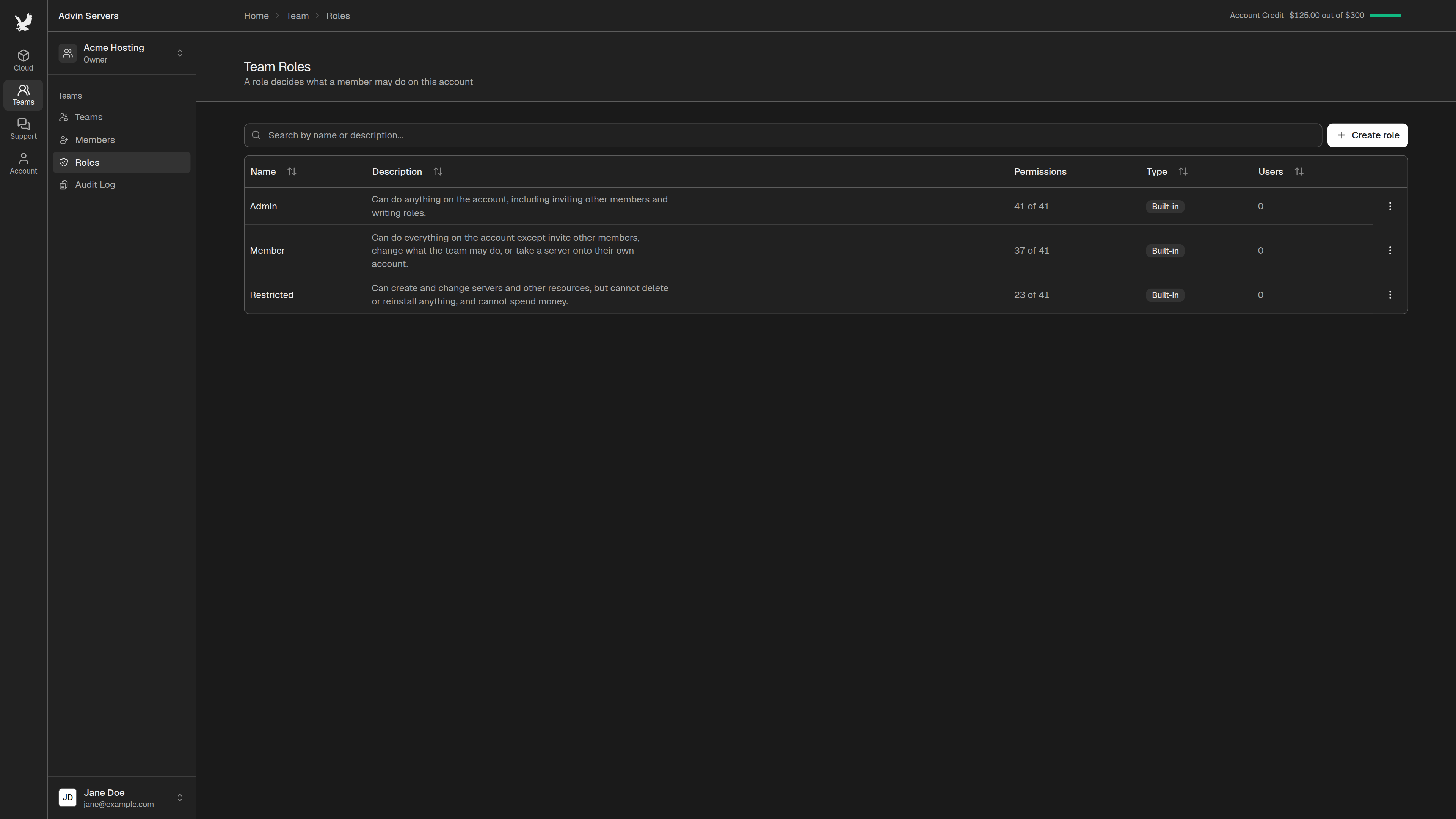Click the Member role name

[267, 250]
